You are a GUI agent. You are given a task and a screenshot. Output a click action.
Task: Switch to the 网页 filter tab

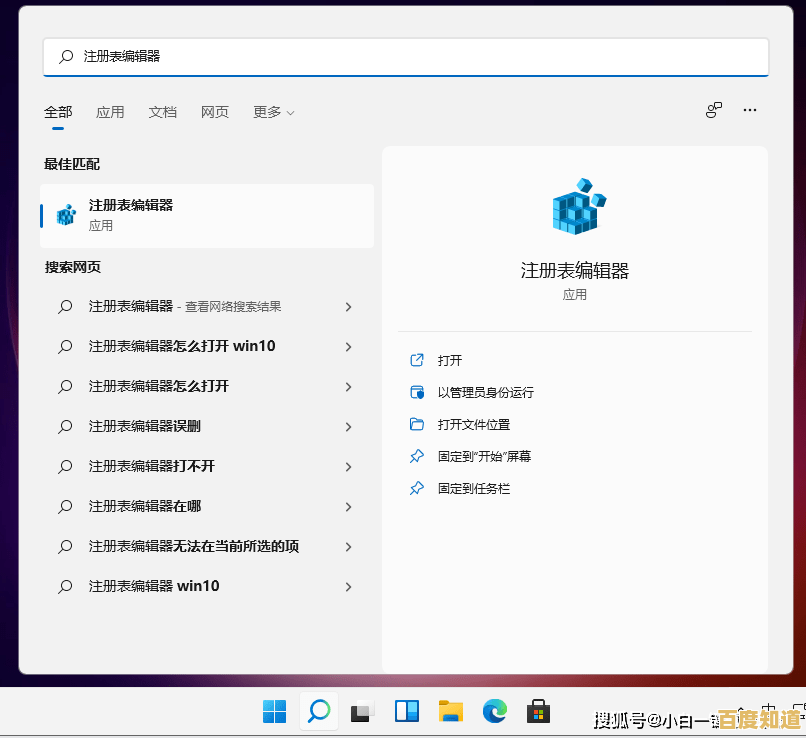coord(215,112)
